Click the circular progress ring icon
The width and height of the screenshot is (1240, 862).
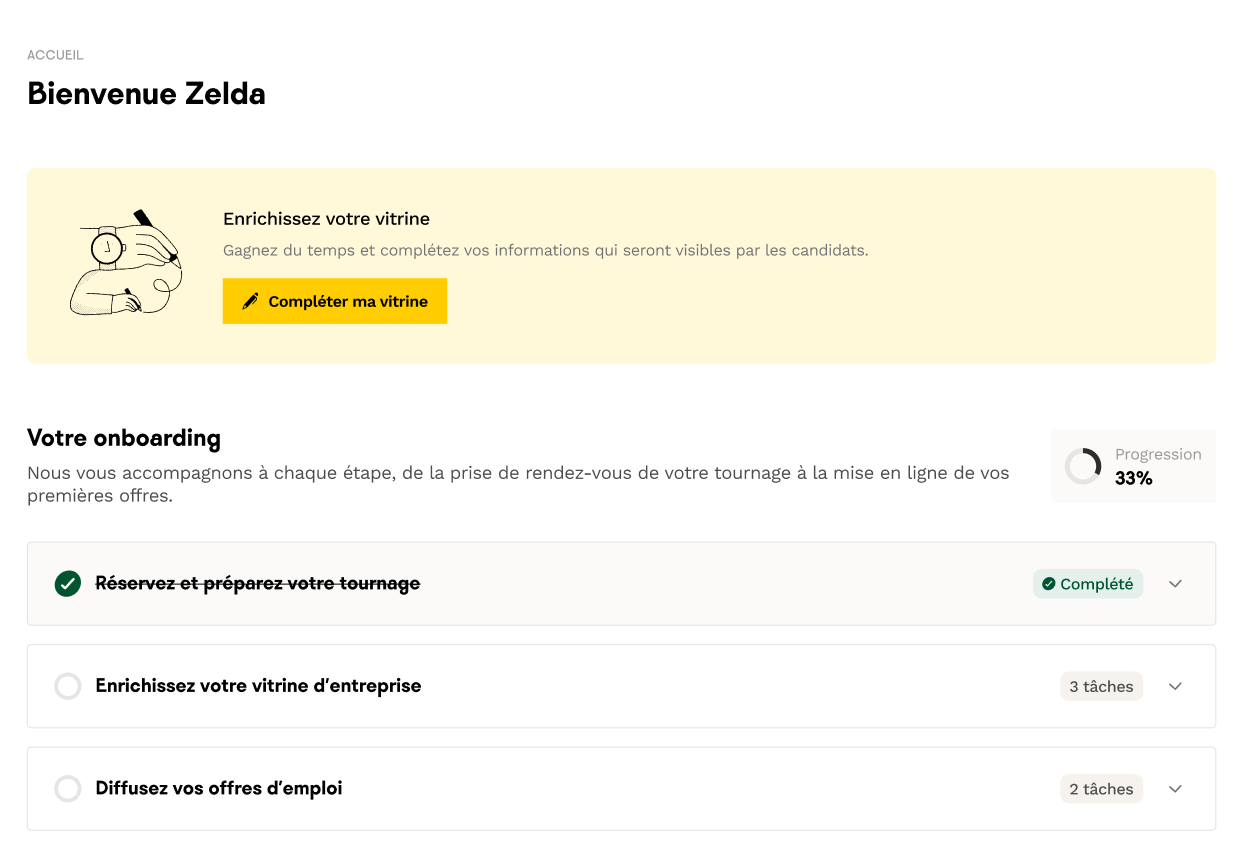(1083, 466)
